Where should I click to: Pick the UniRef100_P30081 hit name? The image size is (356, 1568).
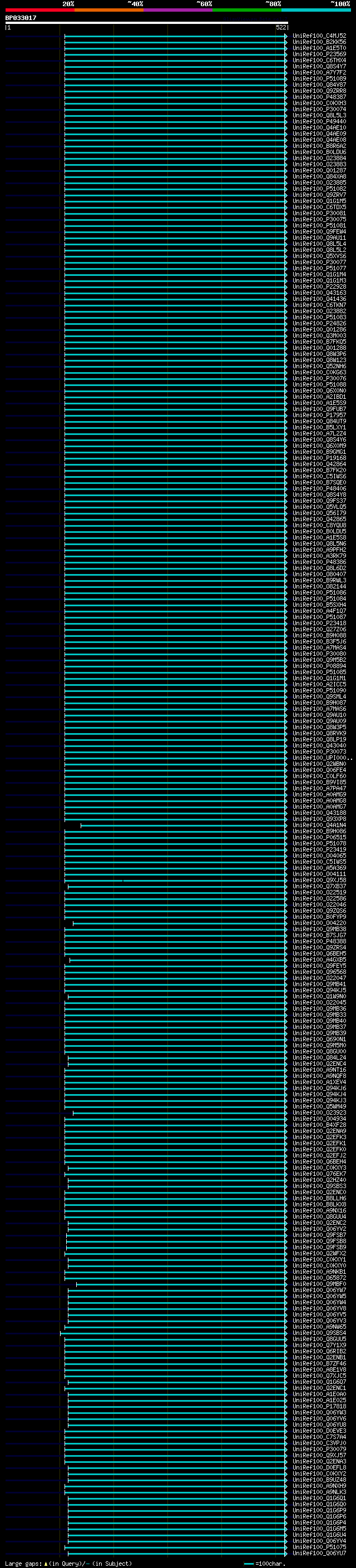tap(319, 213)
